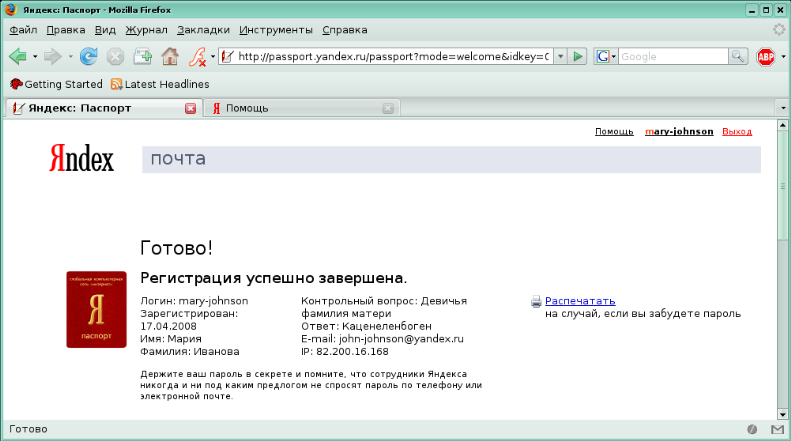
Task: Click the scrollbar up arrow
Action: pyautogui.click(x=783, y=125)
